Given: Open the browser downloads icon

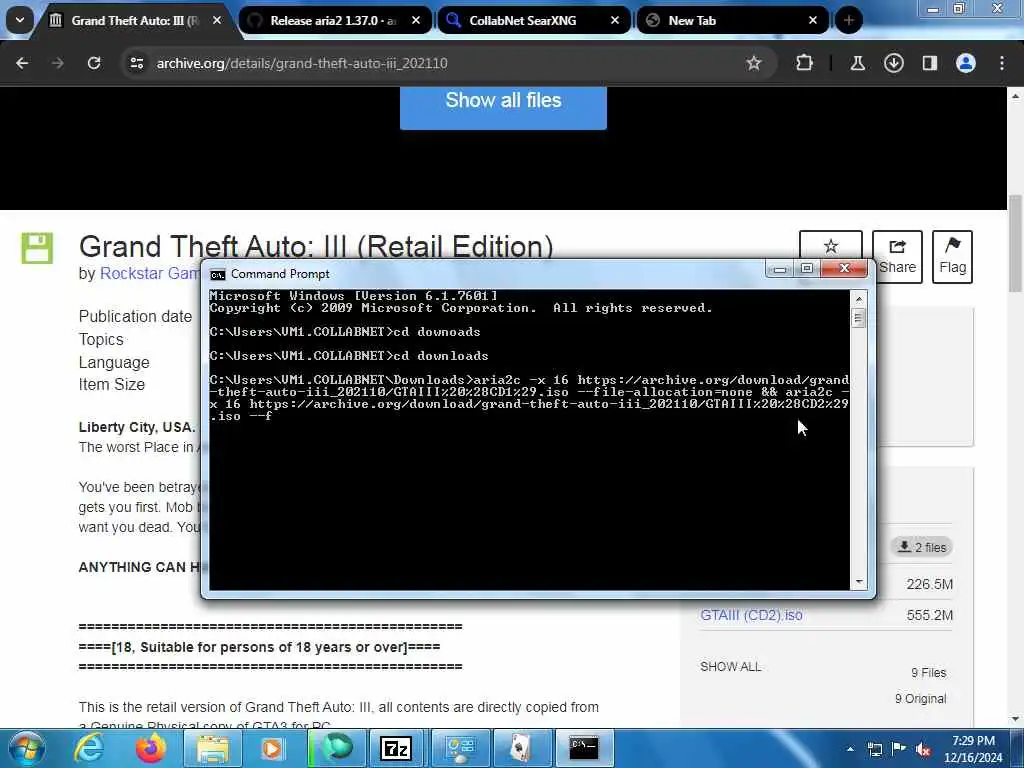Looking at the screenshot, I should pos(893,63).
